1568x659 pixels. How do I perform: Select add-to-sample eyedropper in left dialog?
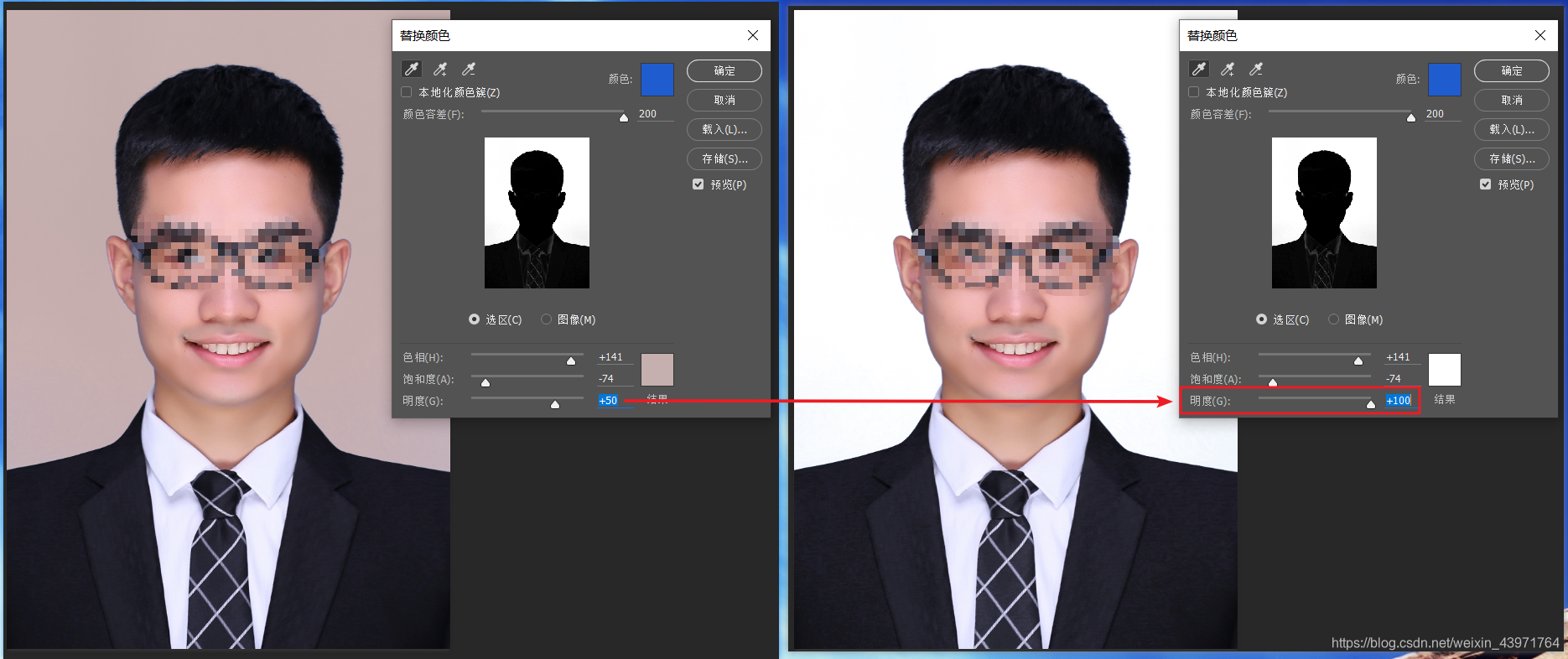pos(440,69)
